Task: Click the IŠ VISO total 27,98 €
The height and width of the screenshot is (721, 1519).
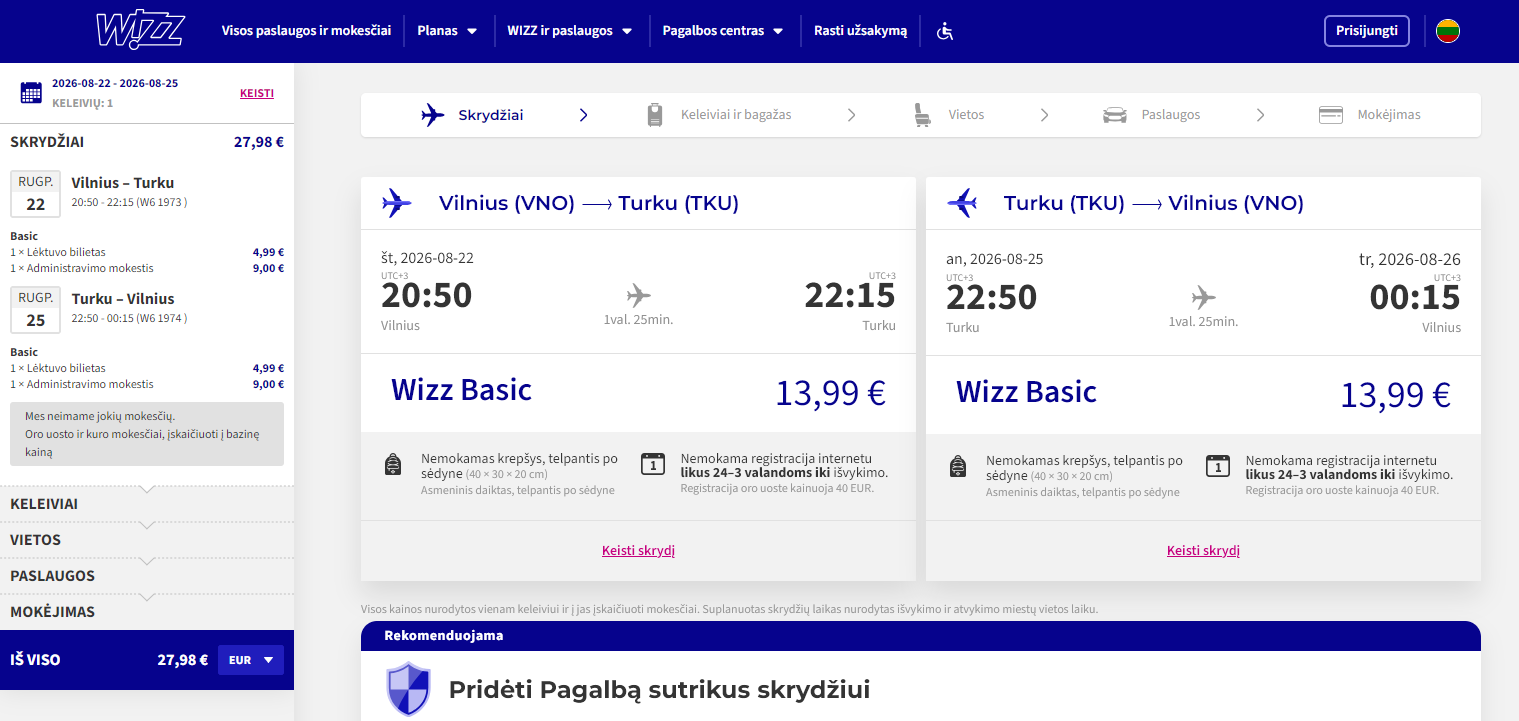Action: coord(182,660)
